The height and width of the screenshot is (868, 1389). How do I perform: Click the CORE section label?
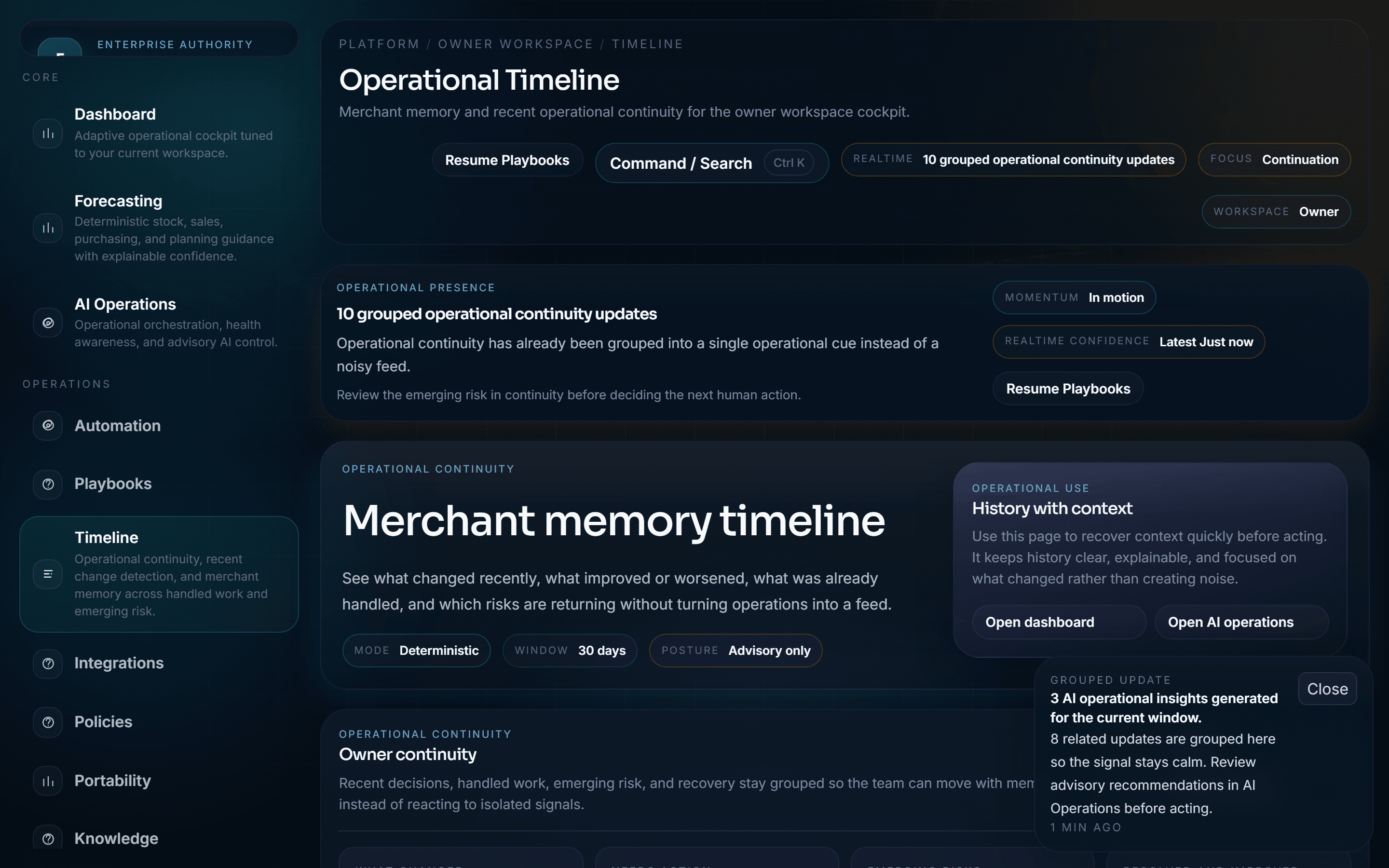coord(41,78)
